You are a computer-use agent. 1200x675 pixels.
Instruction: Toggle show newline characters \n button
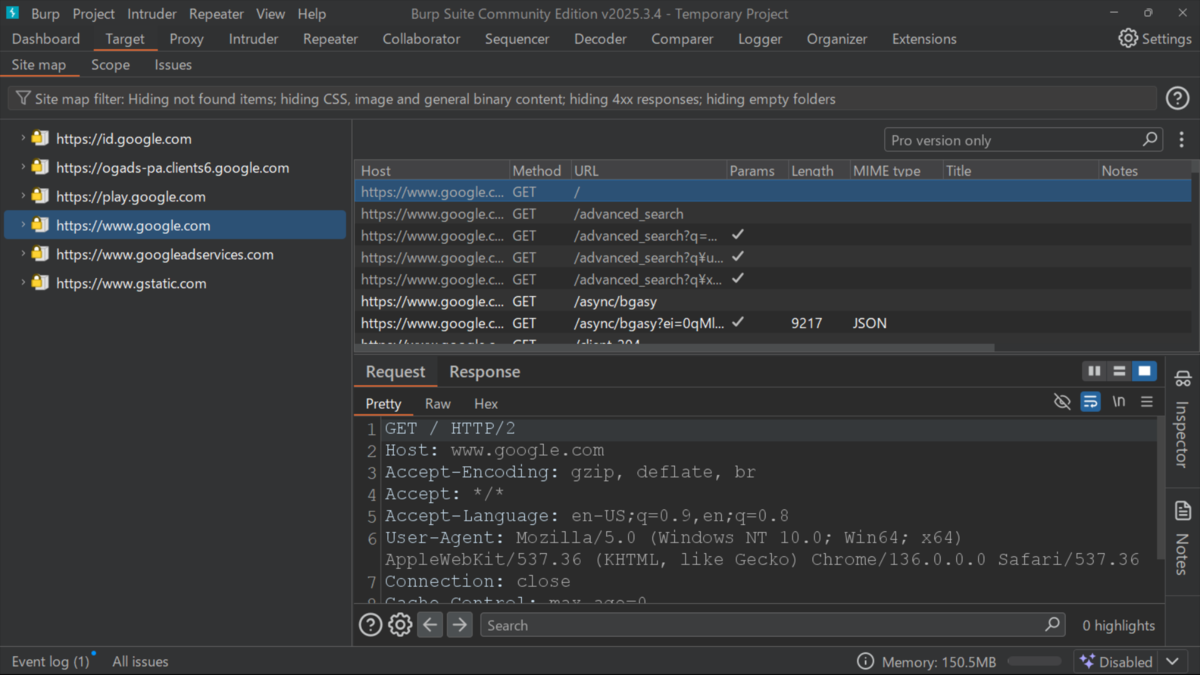1119,401
